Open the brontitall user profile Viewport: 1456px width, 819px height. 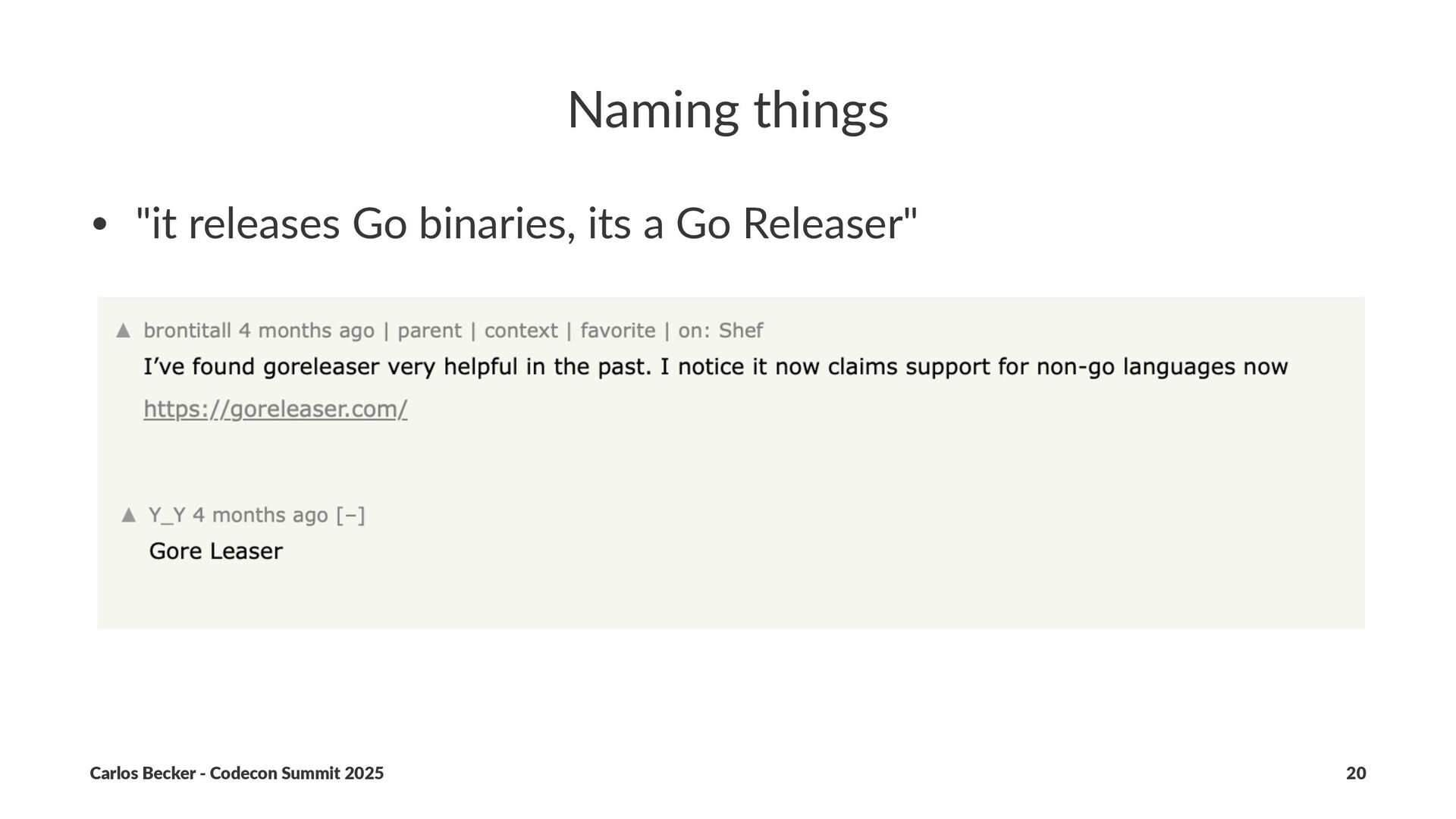[187, 331]
